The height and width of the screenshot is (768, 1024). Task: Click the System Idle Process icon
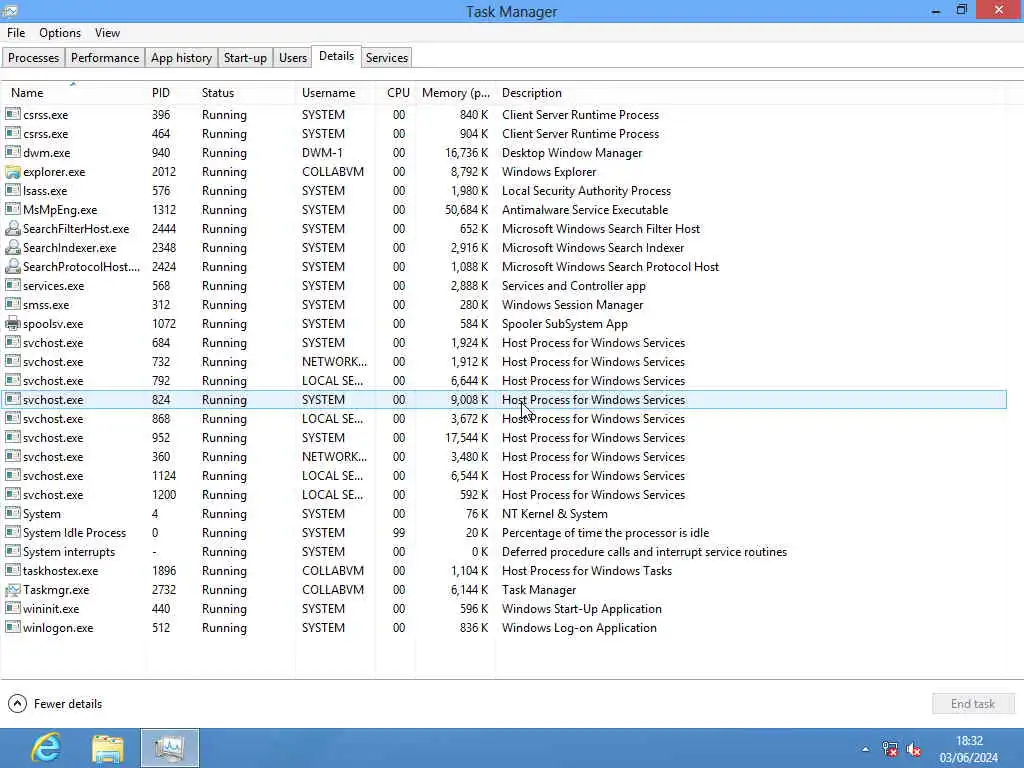12,532
